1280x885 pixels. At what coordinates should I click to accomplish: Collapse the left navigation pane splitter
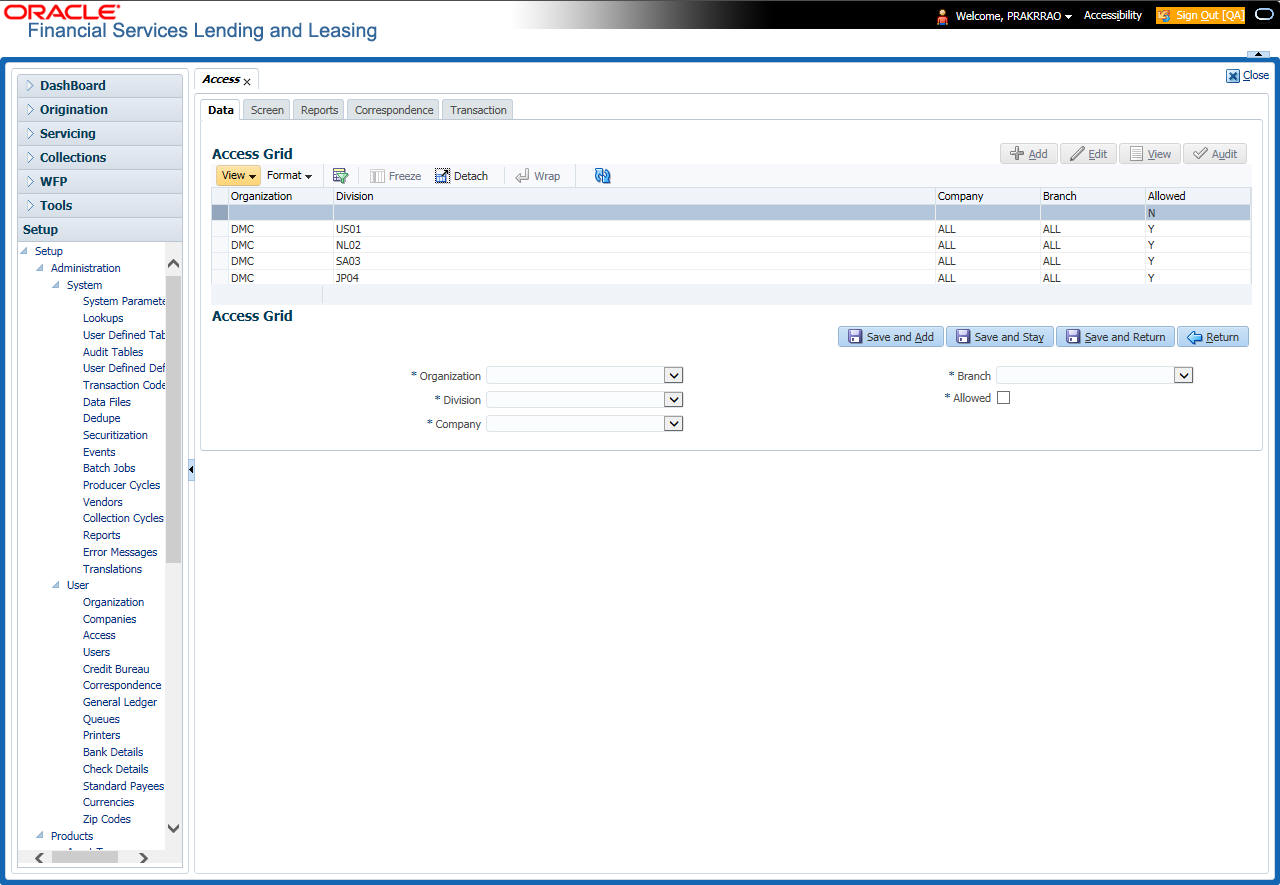point(191,470)
